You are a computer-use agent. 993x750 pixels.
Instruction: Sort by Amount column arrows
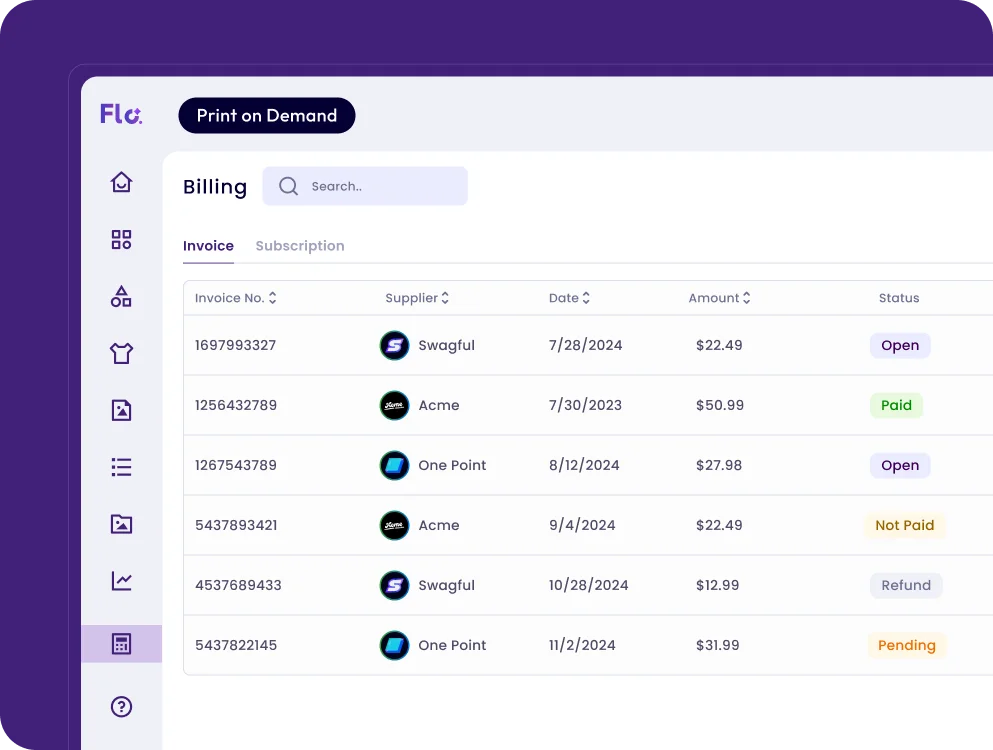coord(747,298)
